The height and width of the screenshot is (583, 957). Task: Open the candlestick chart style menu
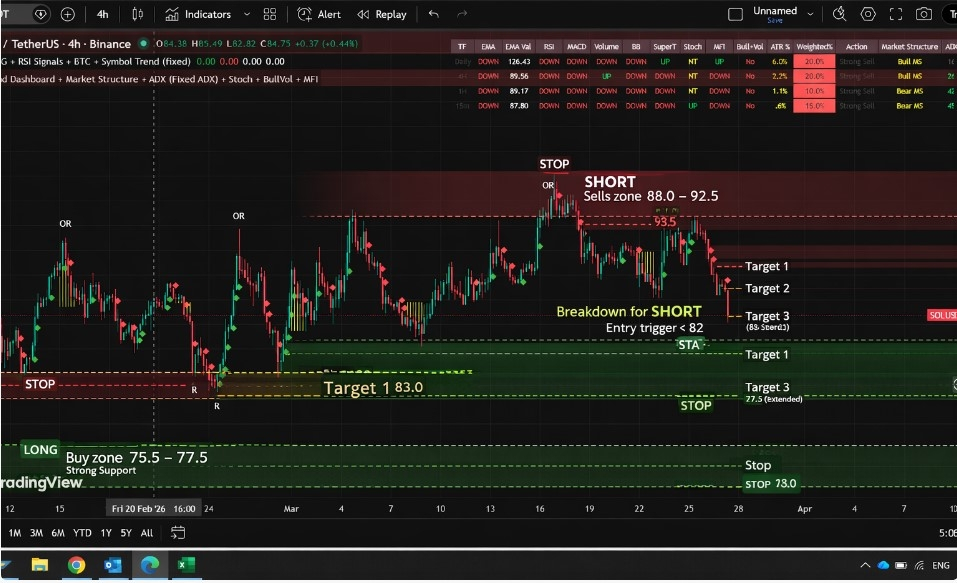[x=138, y=14]
